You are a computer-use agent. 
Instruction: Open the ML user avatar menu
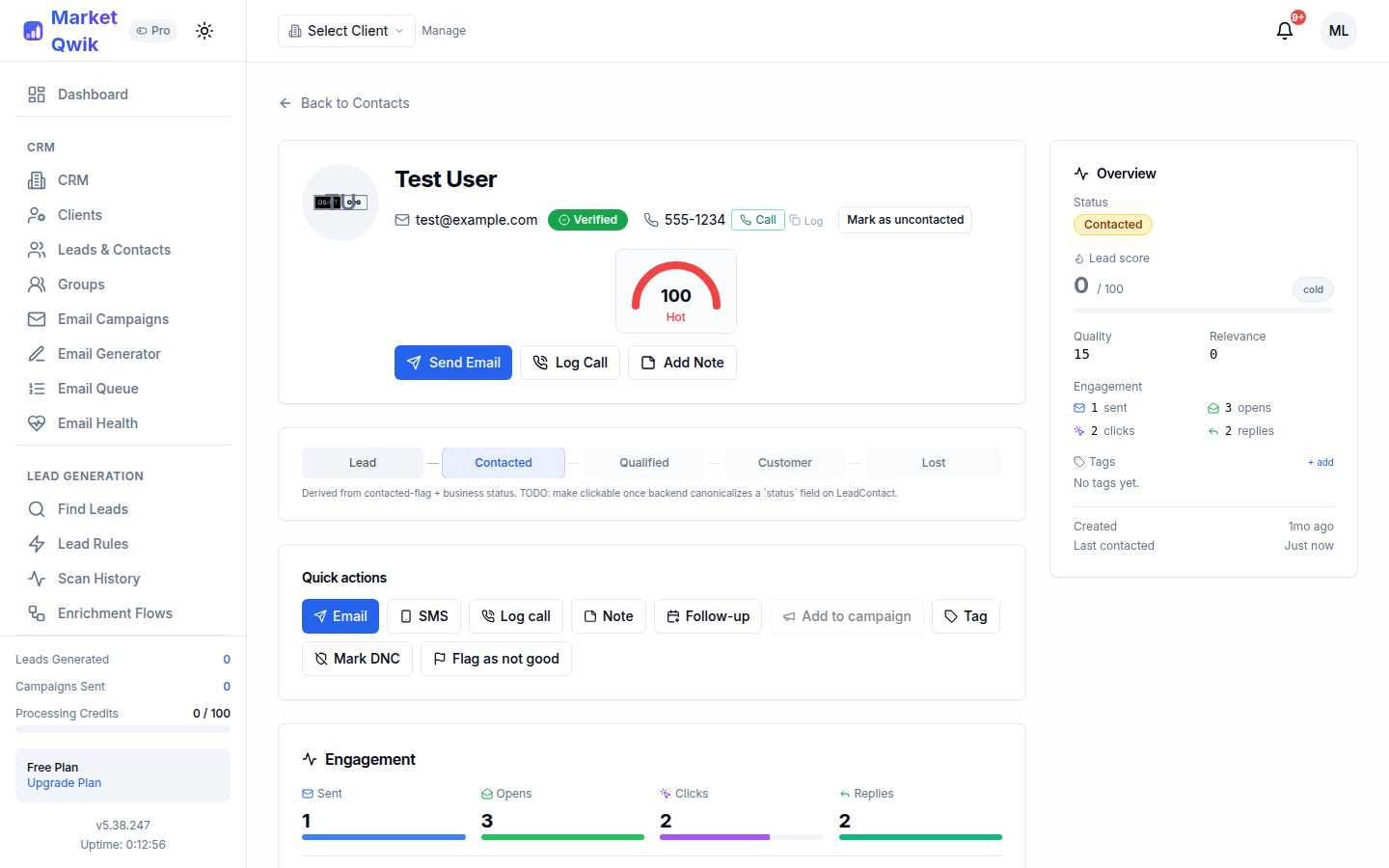(x=1339, y=31)
